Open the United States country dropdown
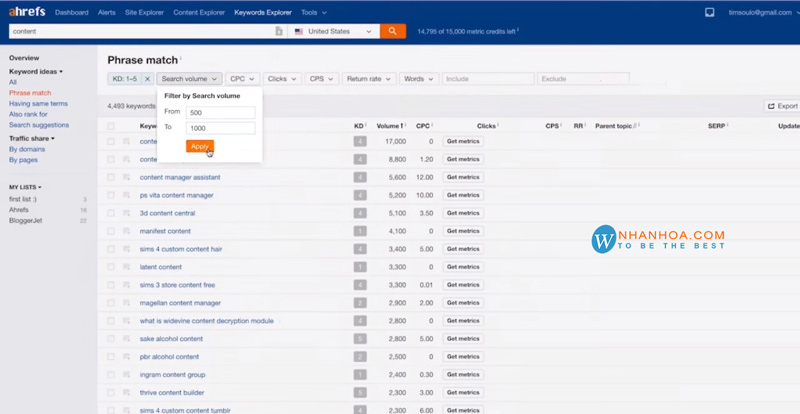Screen dimensions: 800x414 point(334,31)
